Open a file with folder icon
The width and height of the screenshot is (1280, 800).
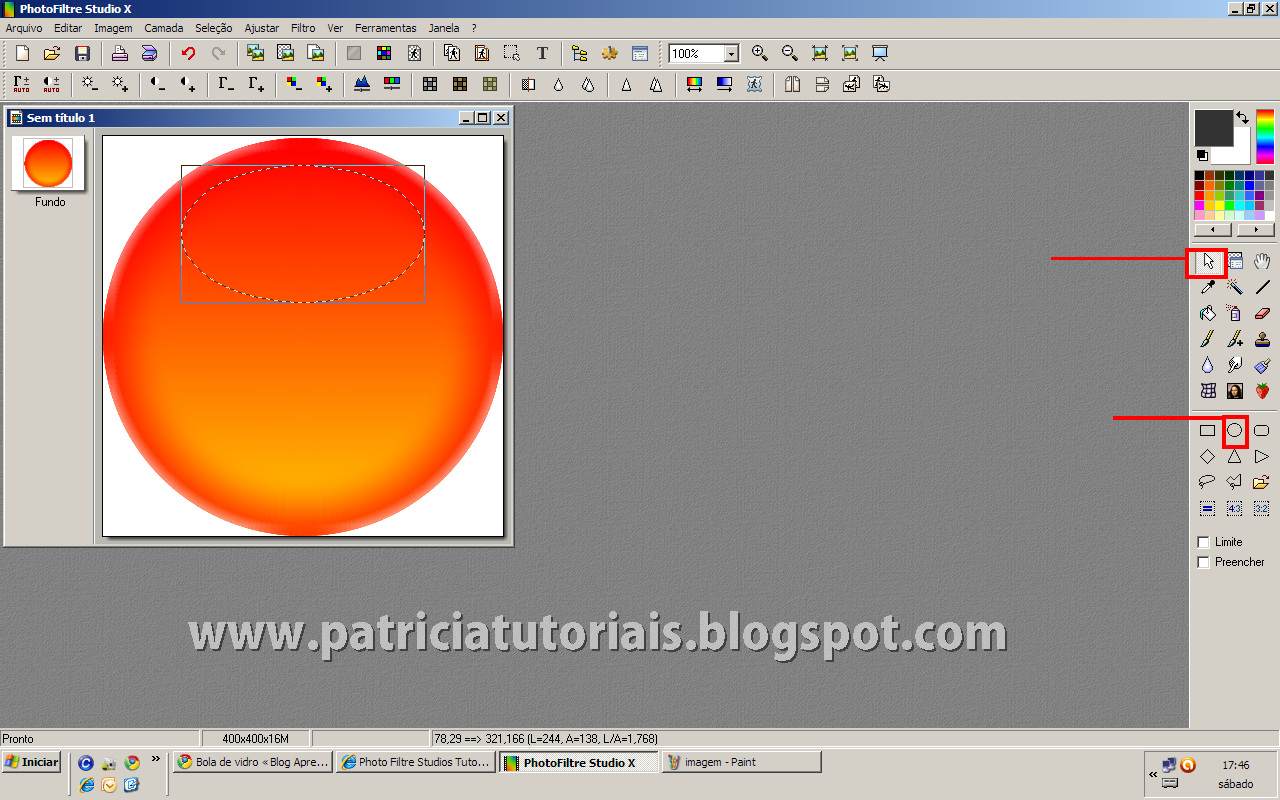[52, 54]
